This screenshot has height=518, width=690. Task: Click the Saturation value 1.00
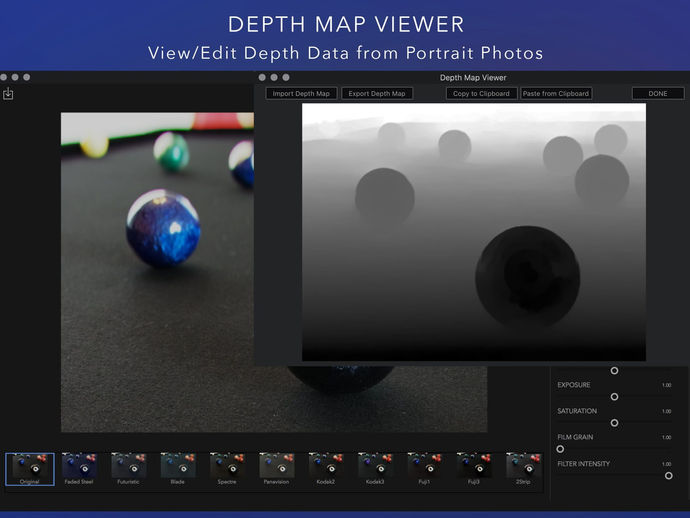click(x=667, y=411)
